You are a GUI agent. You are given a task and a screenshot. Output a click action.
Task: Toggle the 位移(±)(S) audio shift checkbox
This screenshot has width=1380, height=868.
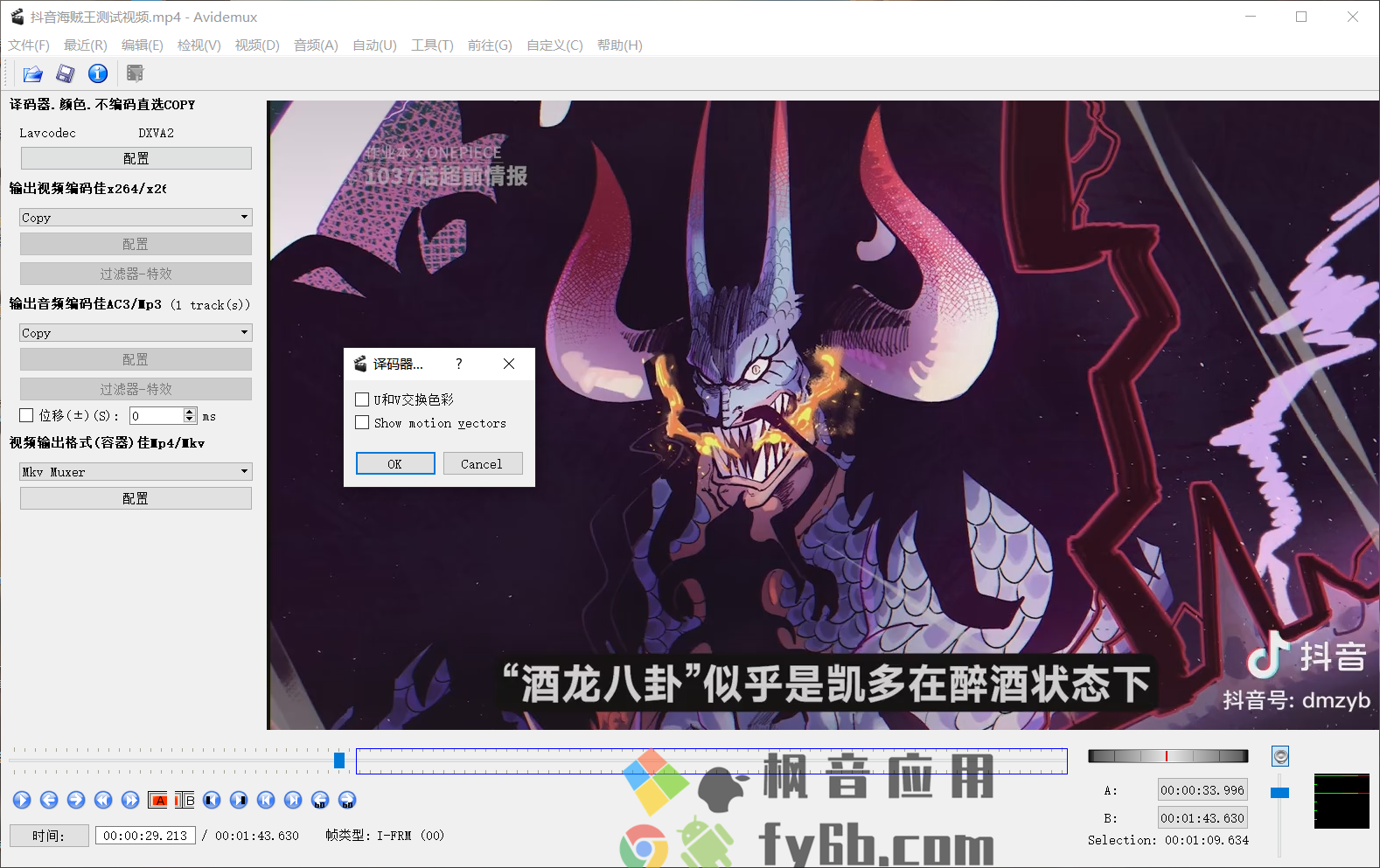click(x=26, y=416)
